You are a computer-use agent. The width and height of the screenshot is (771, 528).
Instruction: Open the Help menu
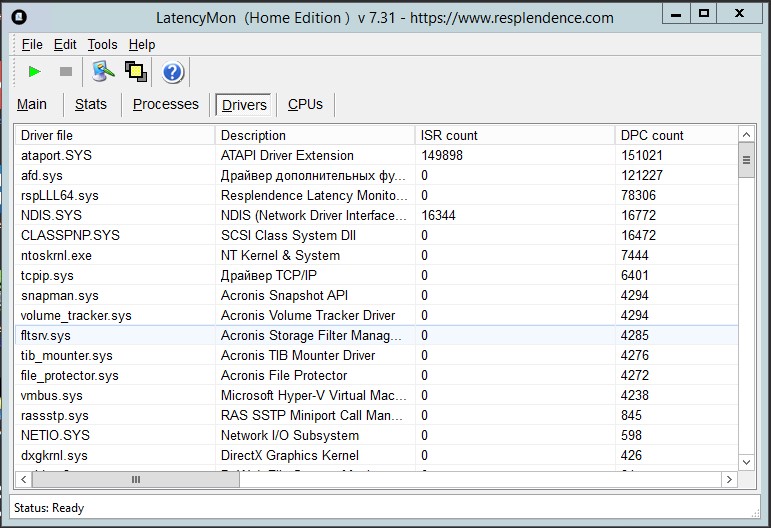[142, 45]
